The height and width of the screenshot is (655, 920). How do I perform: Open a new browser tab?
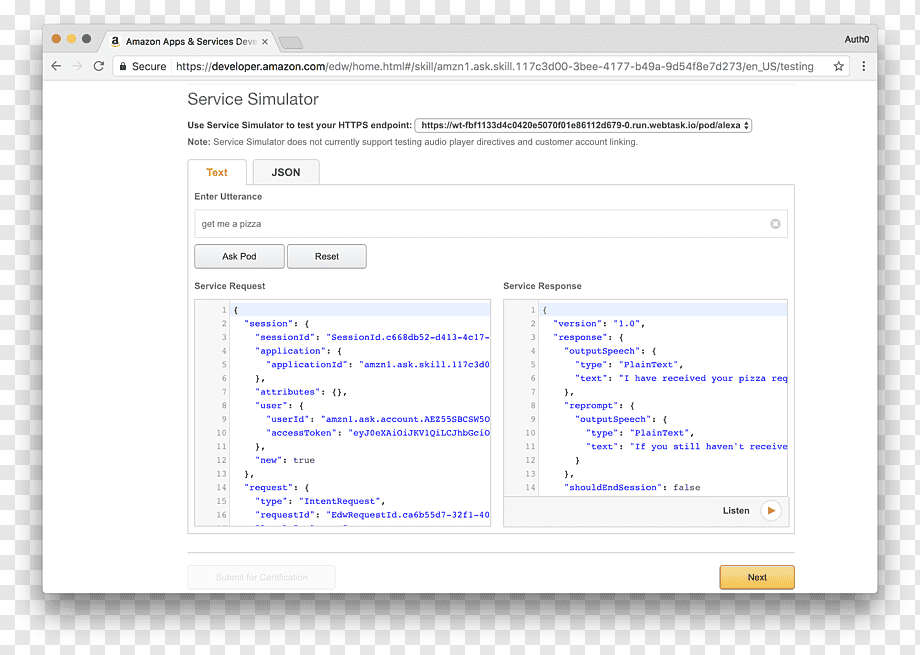(290, 42)
